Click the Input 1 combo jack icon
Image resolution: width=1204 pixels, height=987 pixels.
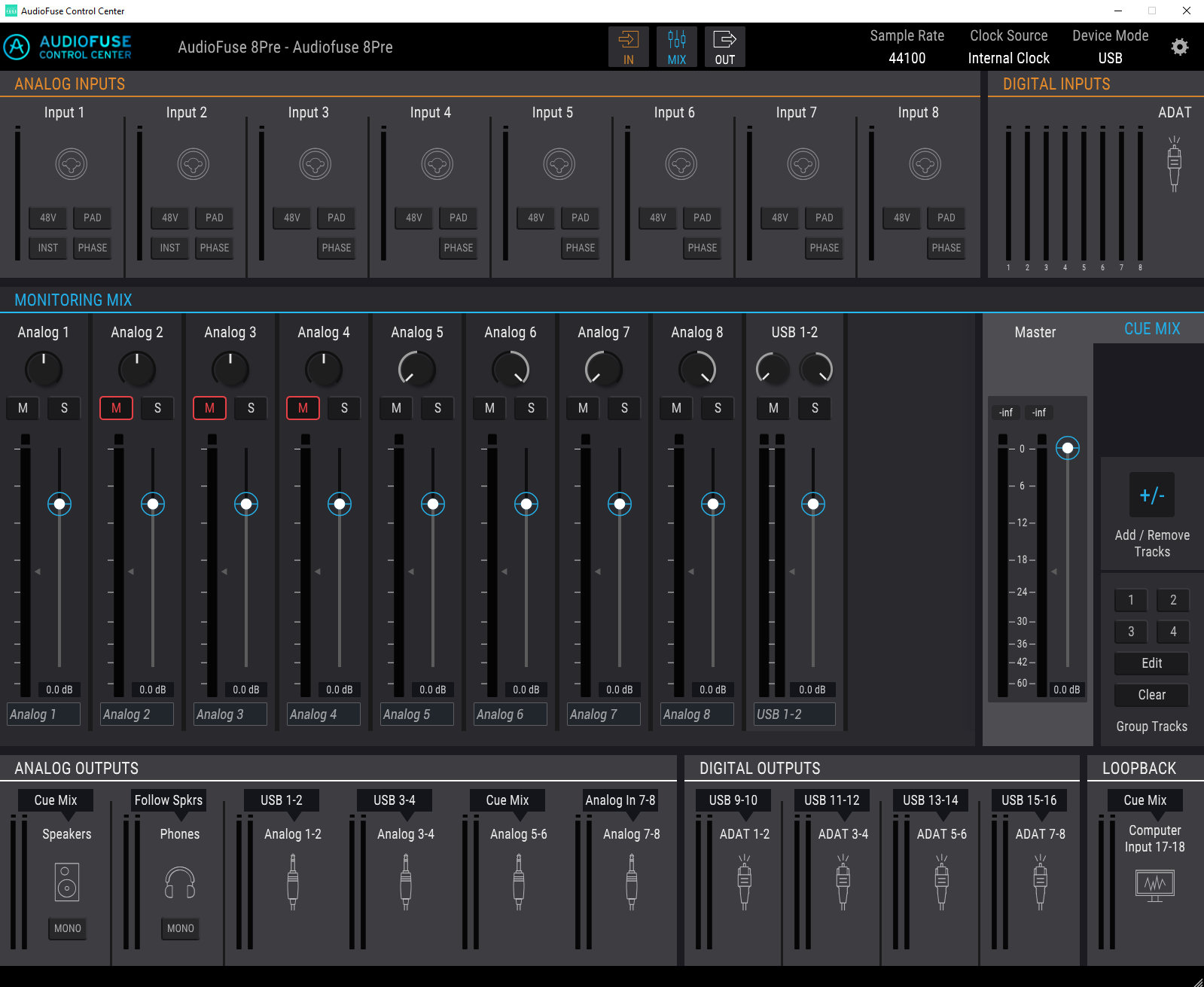coord(72,164)
